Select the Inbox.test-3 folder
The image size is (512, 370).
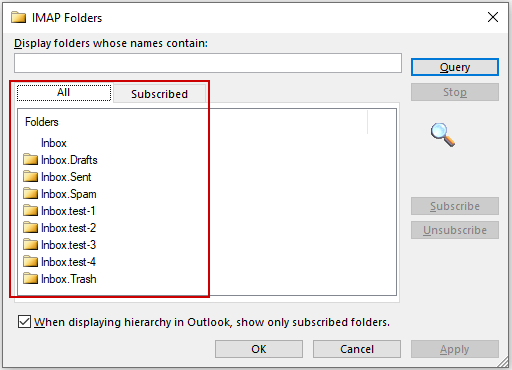[x=60, y=245]
